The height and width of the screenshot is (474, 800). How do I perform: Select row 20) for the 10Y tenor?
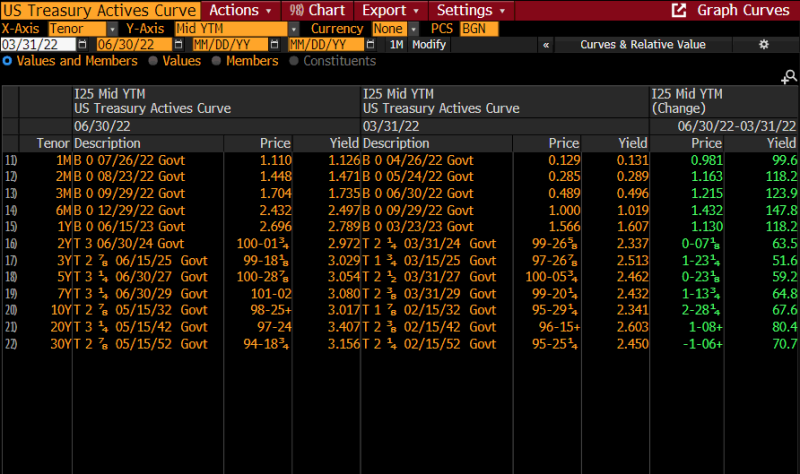(x=400, y=310)
